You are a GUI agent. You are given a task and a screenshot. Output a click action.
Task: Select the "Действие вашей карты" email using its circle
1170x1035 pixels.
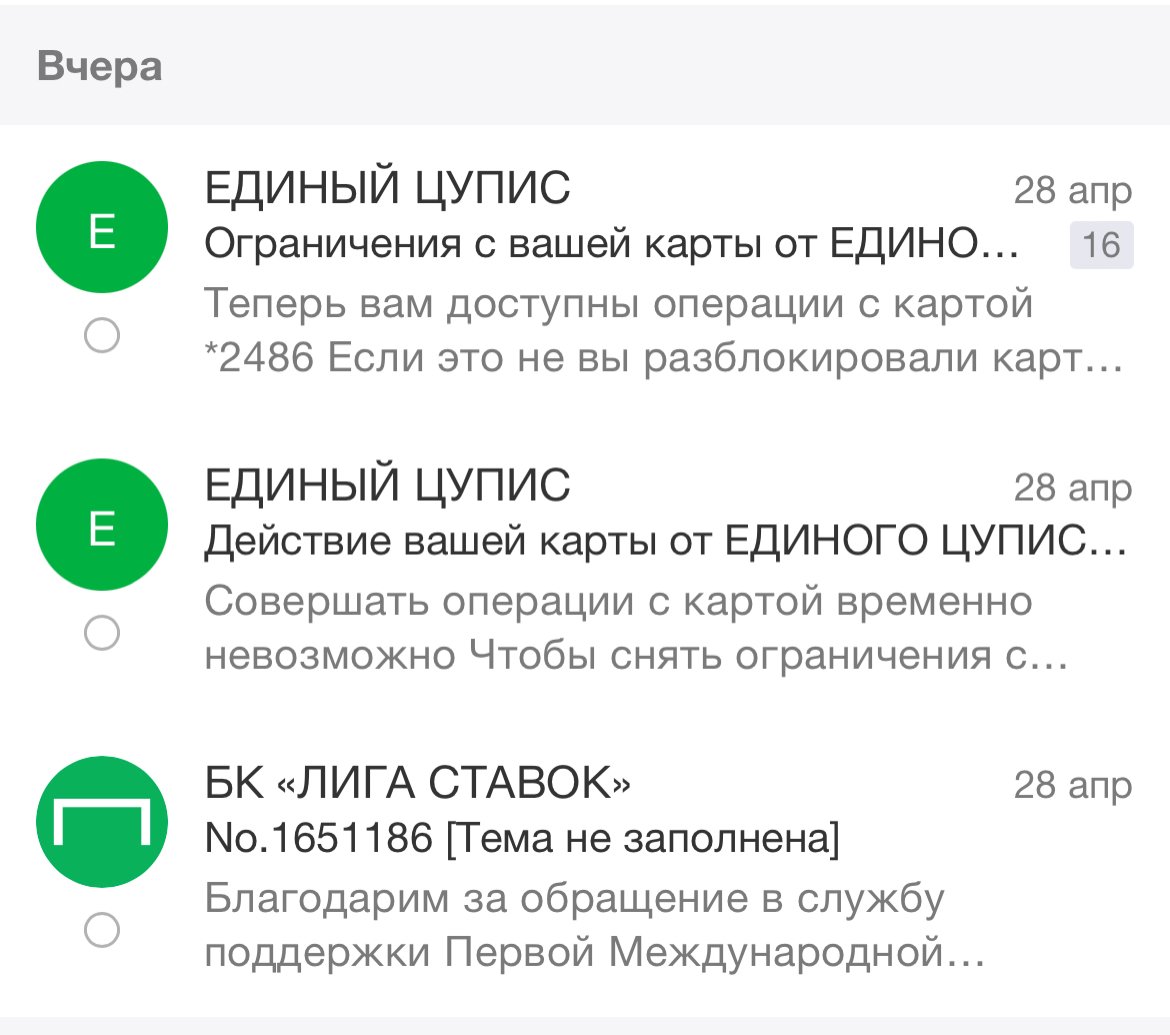click(101, 633)
